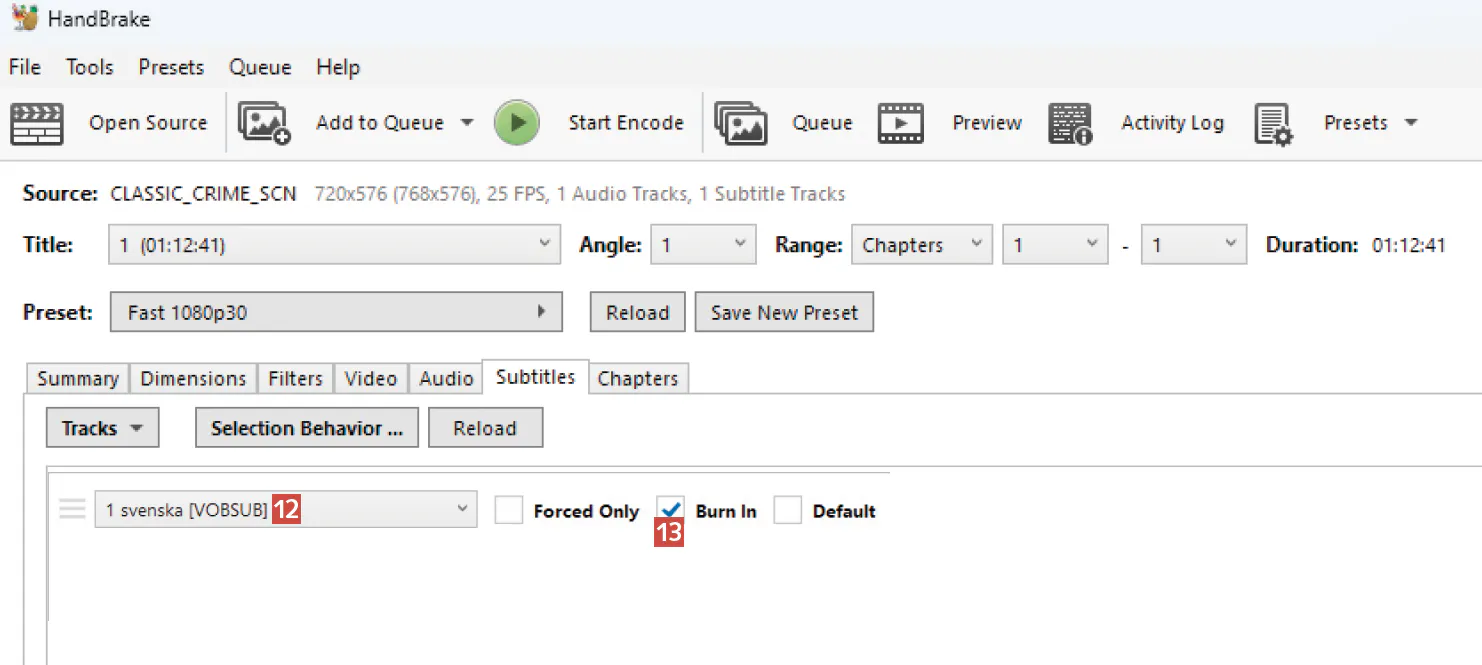This screenshot has width=1482, height=665.
Task: Open the svenska VOBSUB track dropdown
Action: coord(285,509)
